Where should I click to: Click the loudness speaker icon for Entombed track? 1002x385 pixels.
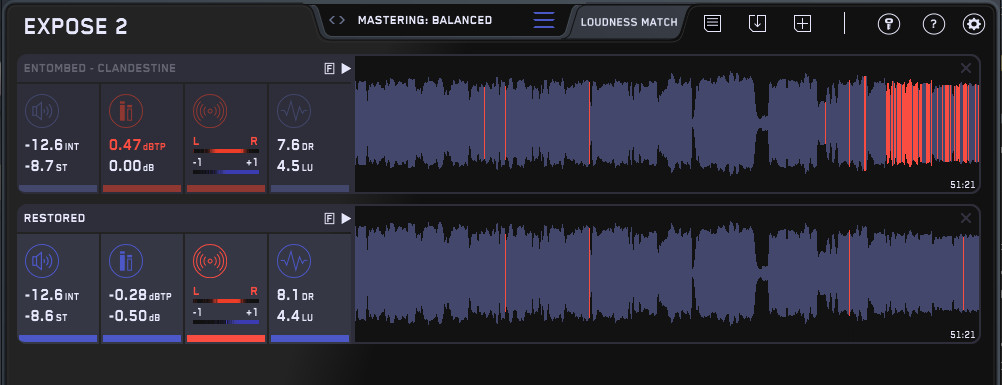42,111
